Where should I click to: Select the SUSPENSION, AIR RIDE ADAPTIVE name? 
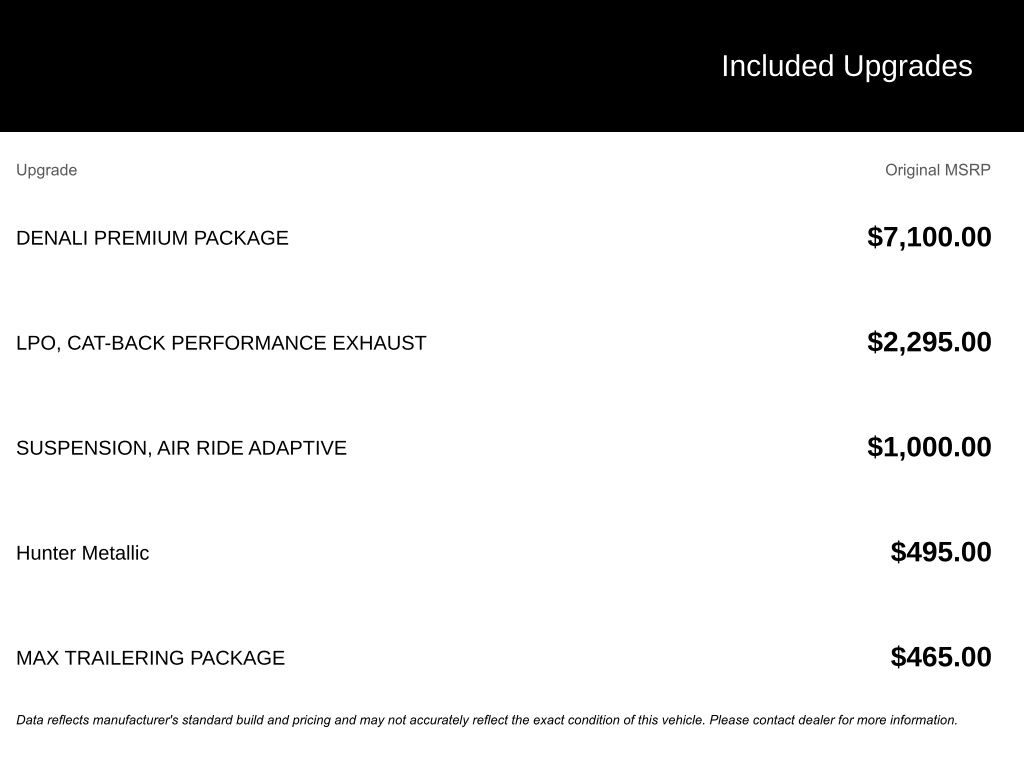181,448
